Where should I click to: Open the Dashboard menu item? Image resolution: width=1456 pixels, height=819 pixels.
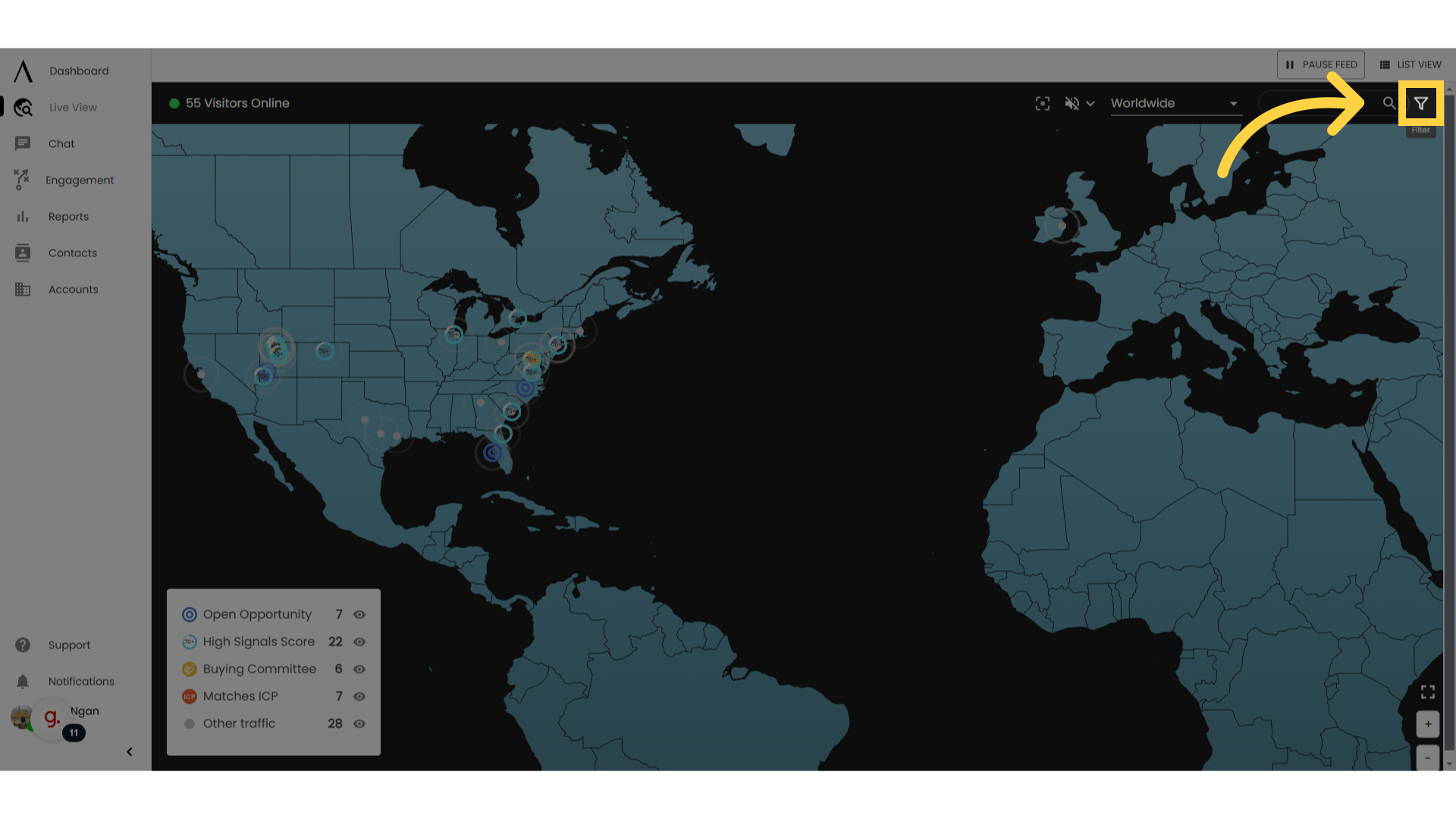coord(79,70)
